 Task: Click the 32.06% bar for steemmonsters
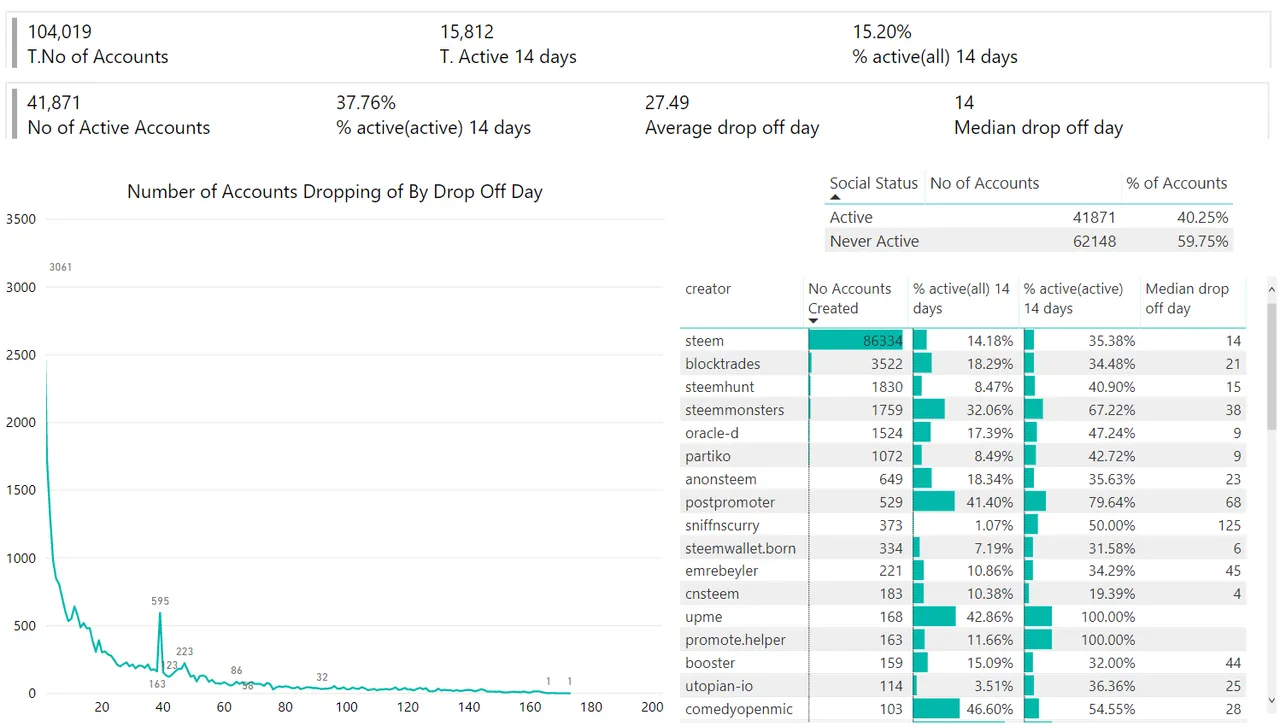coord(928,410)
